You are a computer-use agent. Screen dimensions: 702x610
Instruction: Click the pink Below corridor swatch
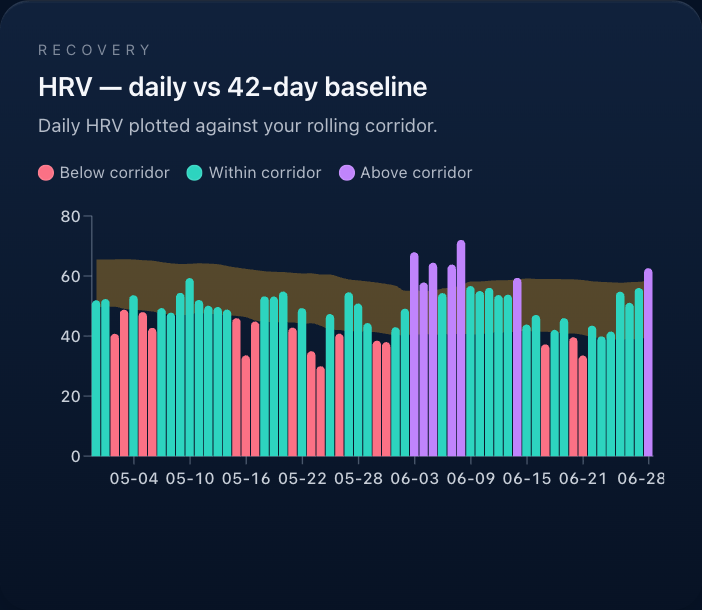pos(46,173)
